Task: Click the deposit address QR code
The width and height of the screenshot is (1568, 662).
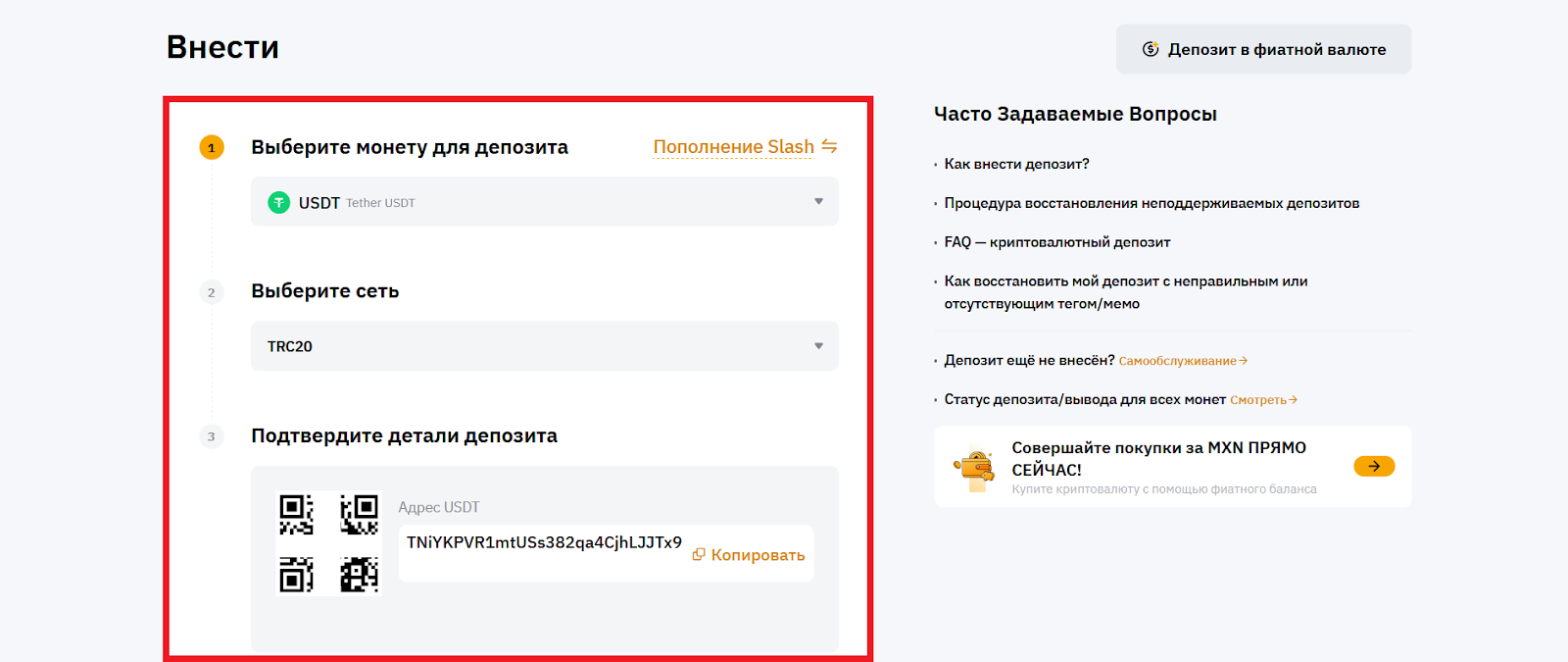Action: click(x=329, y=543)
